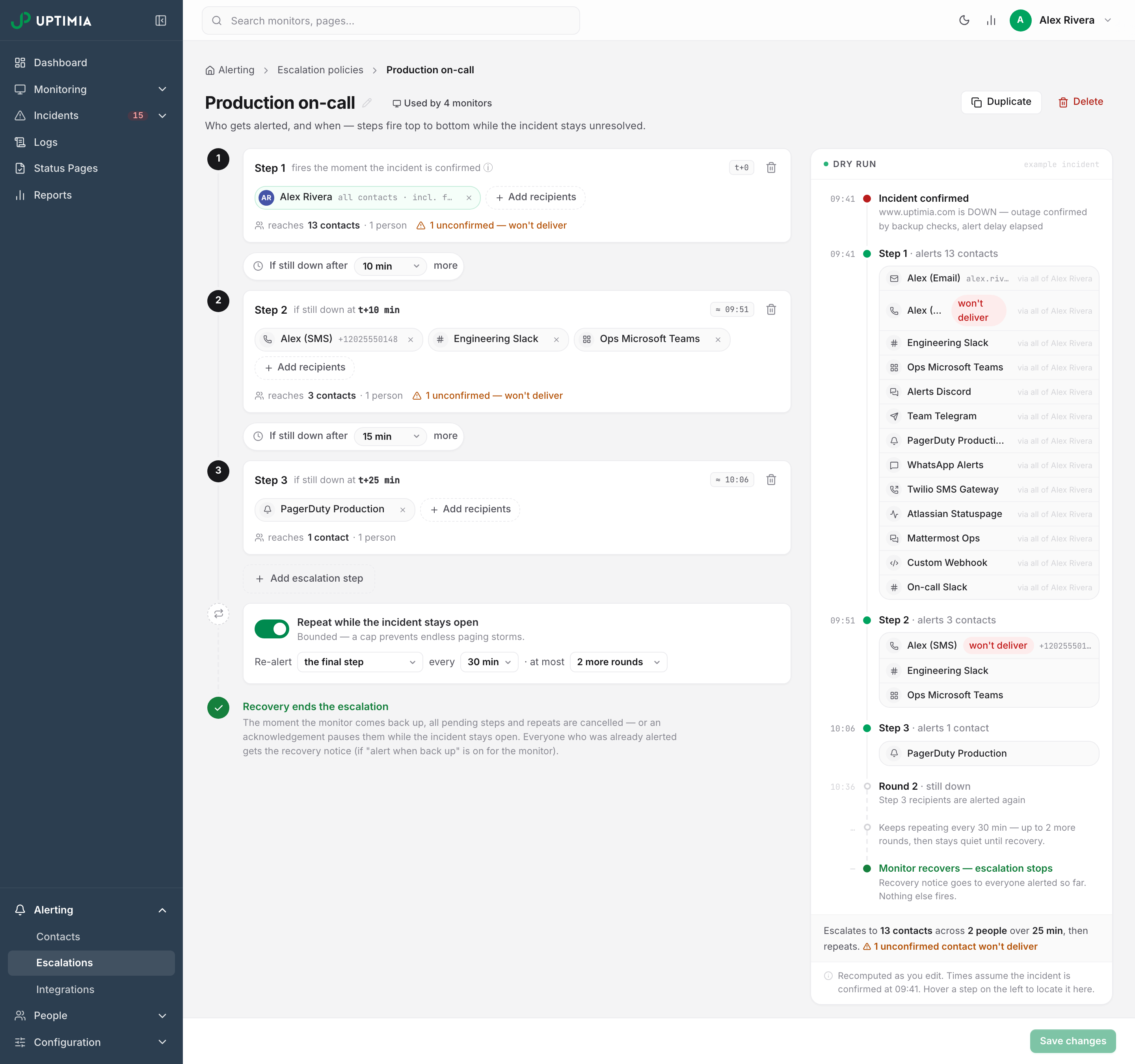This screenshot has height=1064, width=1135.
Task: Click the home icon in breadcrumb
Action: click(210, 70)
